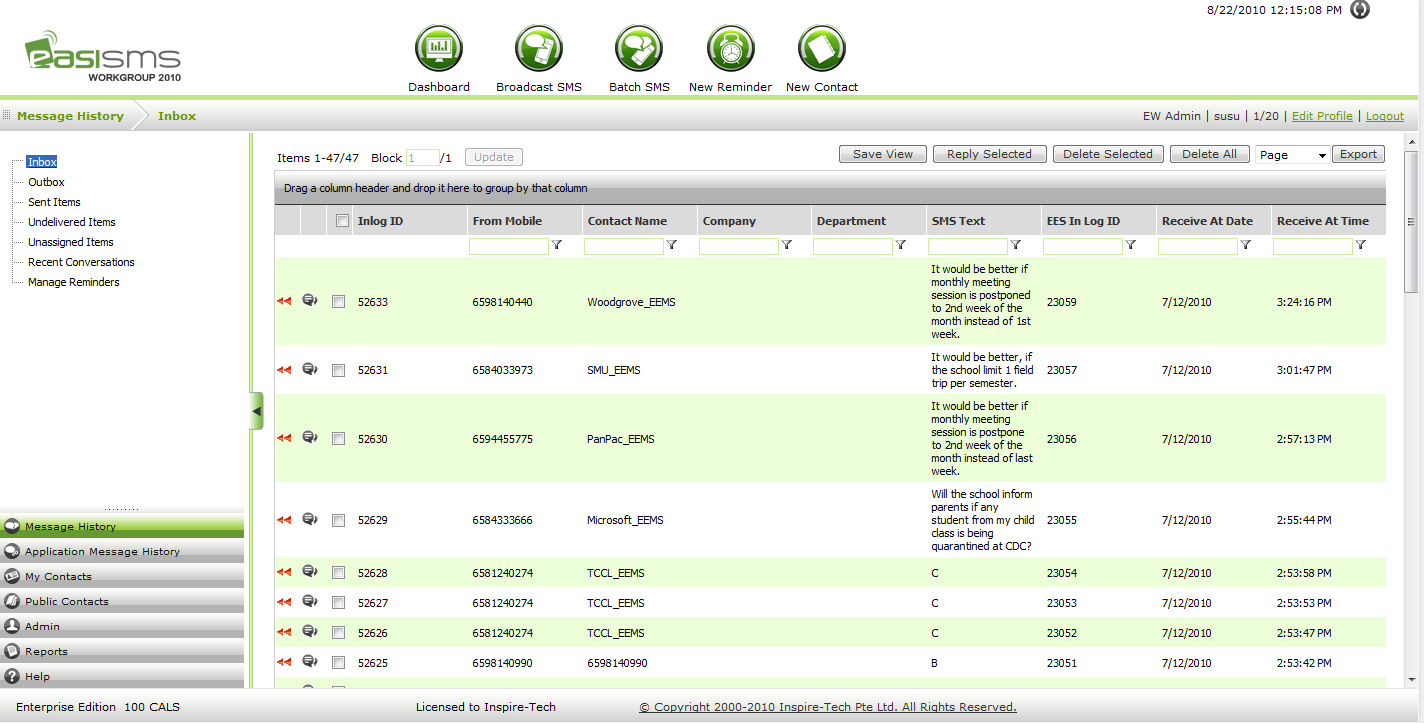The image size is (1424, 723).
Task: Open Manage Reminders in the tree
Action: click(x=73, y=282)
